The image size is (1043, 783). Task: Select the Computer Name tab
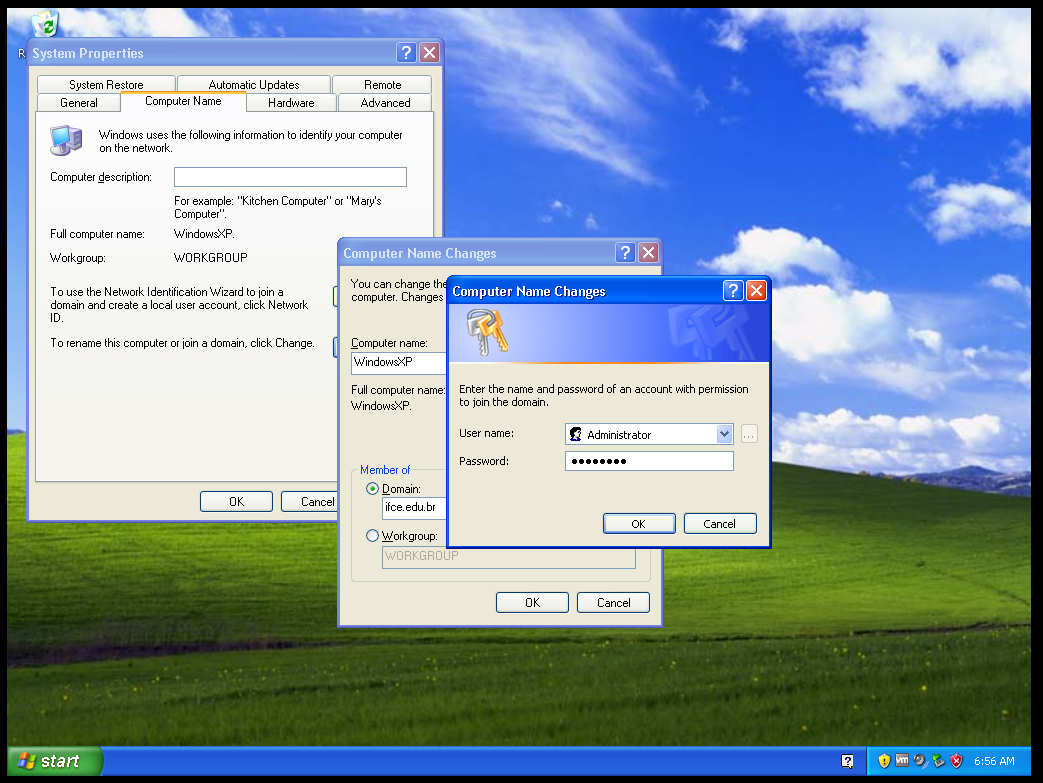pyautogui.click(x=184, y=101)
